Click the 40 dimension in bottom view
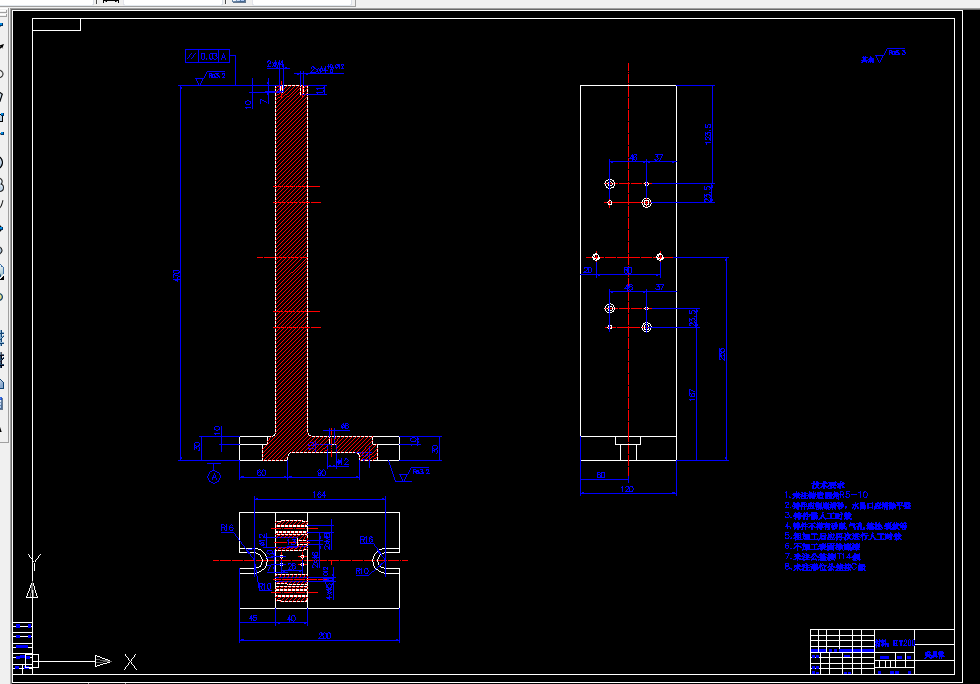Screen dimensions: 980x684 click(291, 618)
